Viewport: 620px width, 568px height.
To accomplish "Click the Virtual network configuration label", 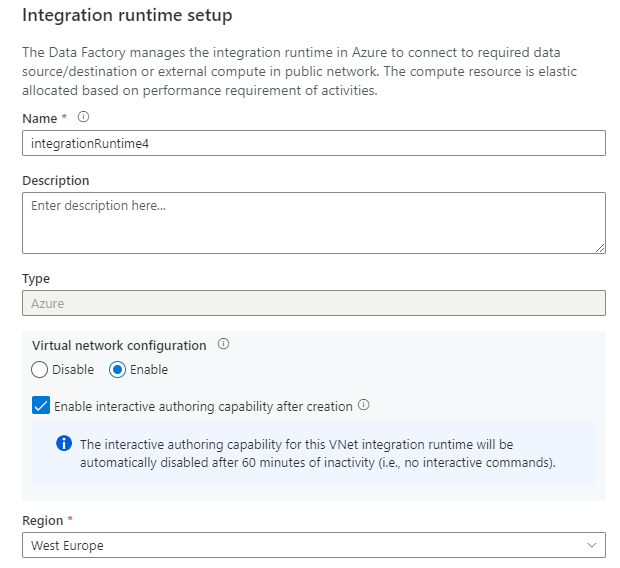I will click(119, 345).
